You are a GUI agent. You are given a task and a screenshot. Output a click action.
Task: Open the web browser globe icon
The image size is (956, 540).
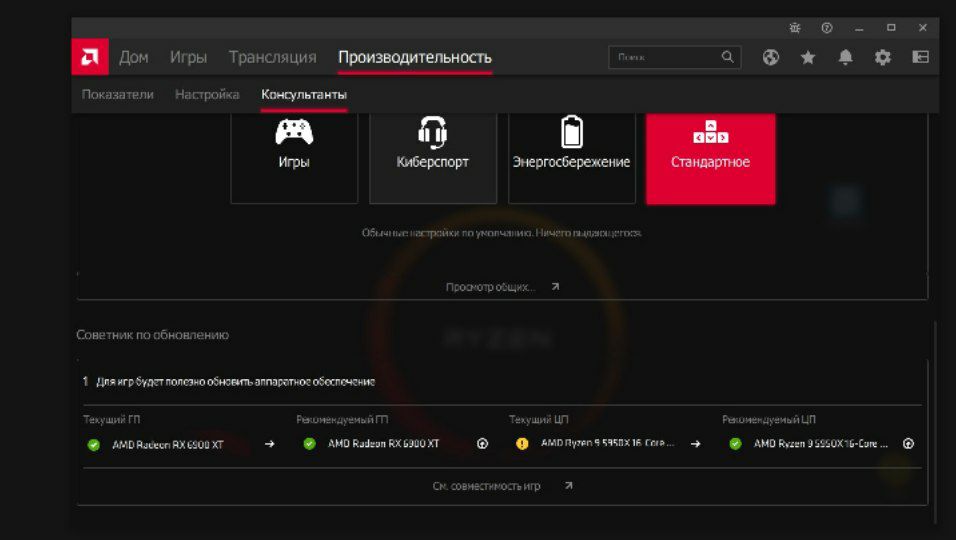click(x=771, y=57)
